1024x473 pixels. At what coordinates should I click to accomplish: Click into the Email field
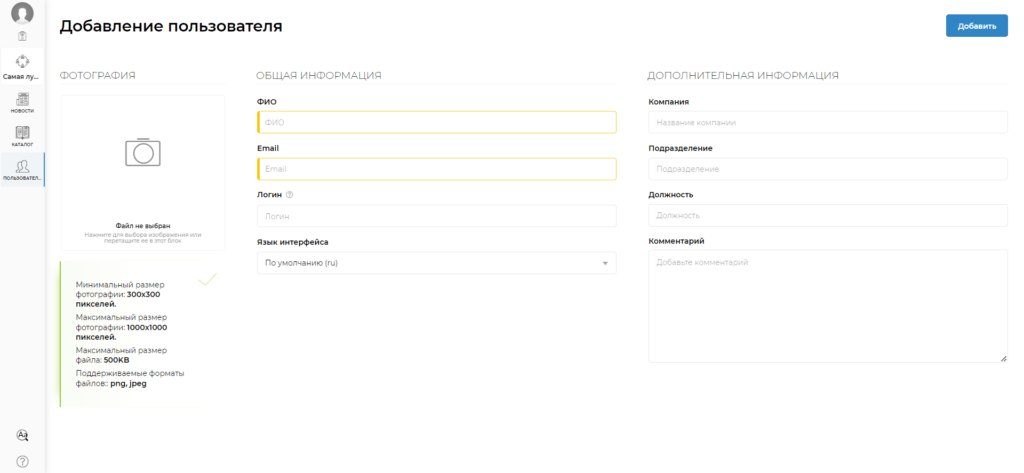click(x=436, y=169)
